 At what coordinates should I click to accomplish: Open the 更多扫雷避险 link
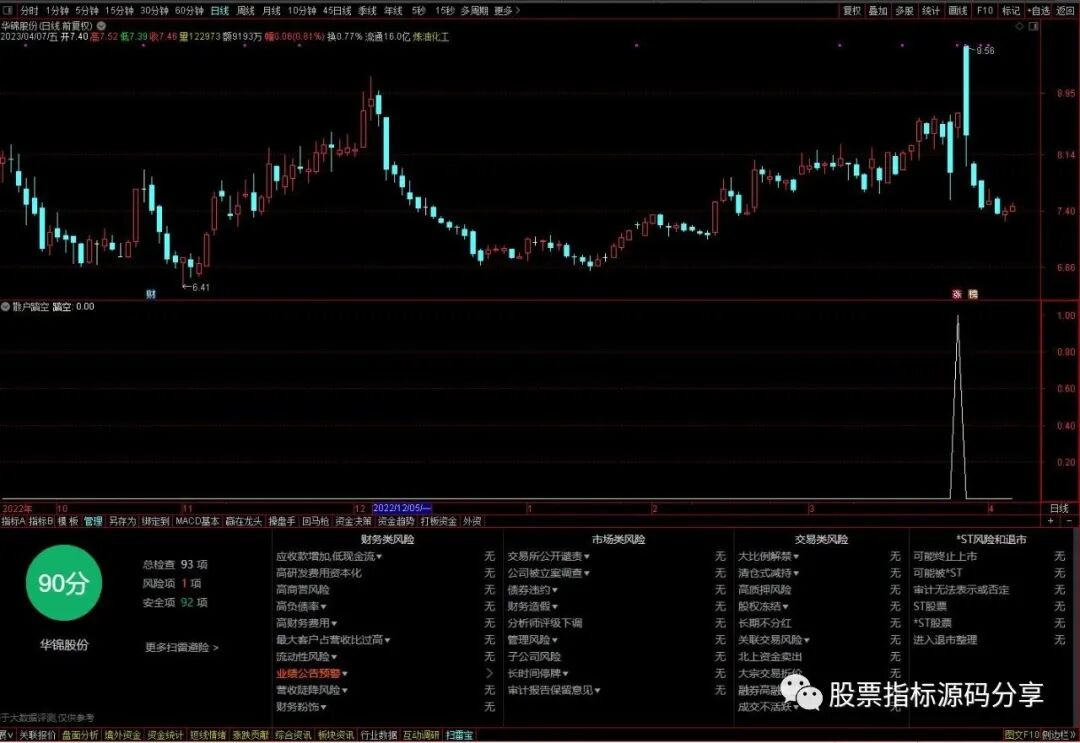pyautogui.click(x=182, y=647)
